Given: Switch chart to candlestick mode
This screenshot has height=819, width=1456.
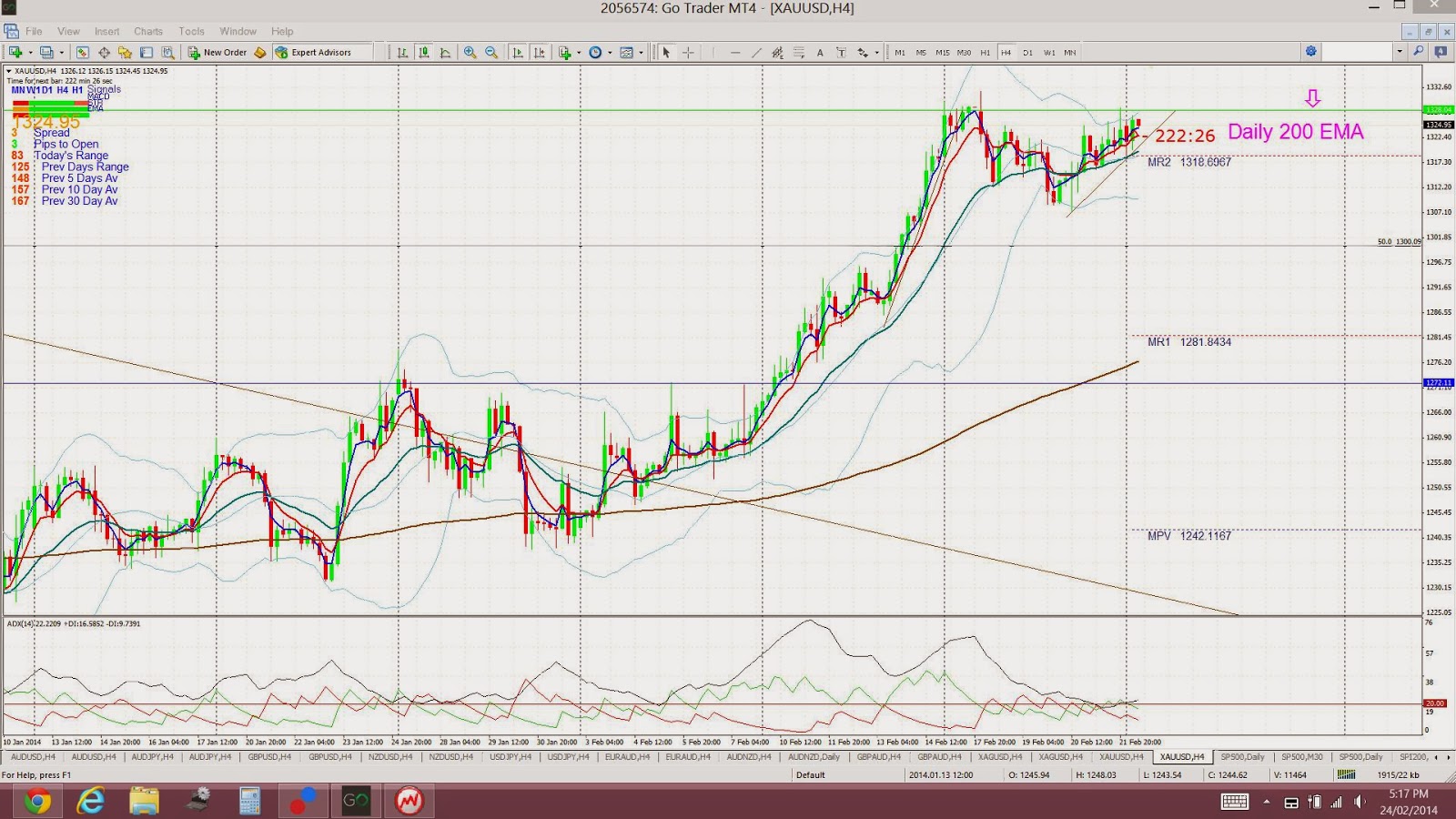Looking at the screenshot, I should click(x=424, y=53).
